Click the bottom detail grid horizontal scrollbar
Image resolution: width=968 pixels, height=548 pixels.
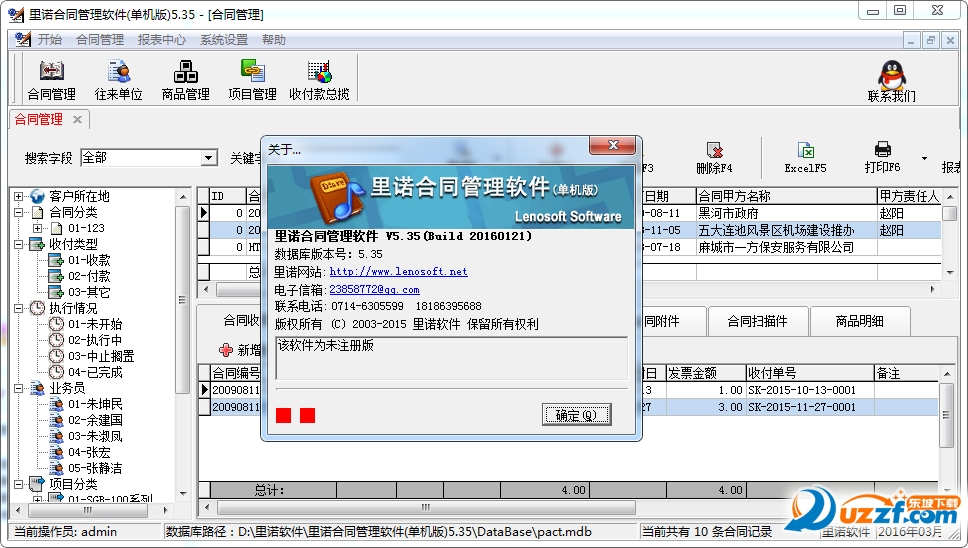tap(426, 507)
